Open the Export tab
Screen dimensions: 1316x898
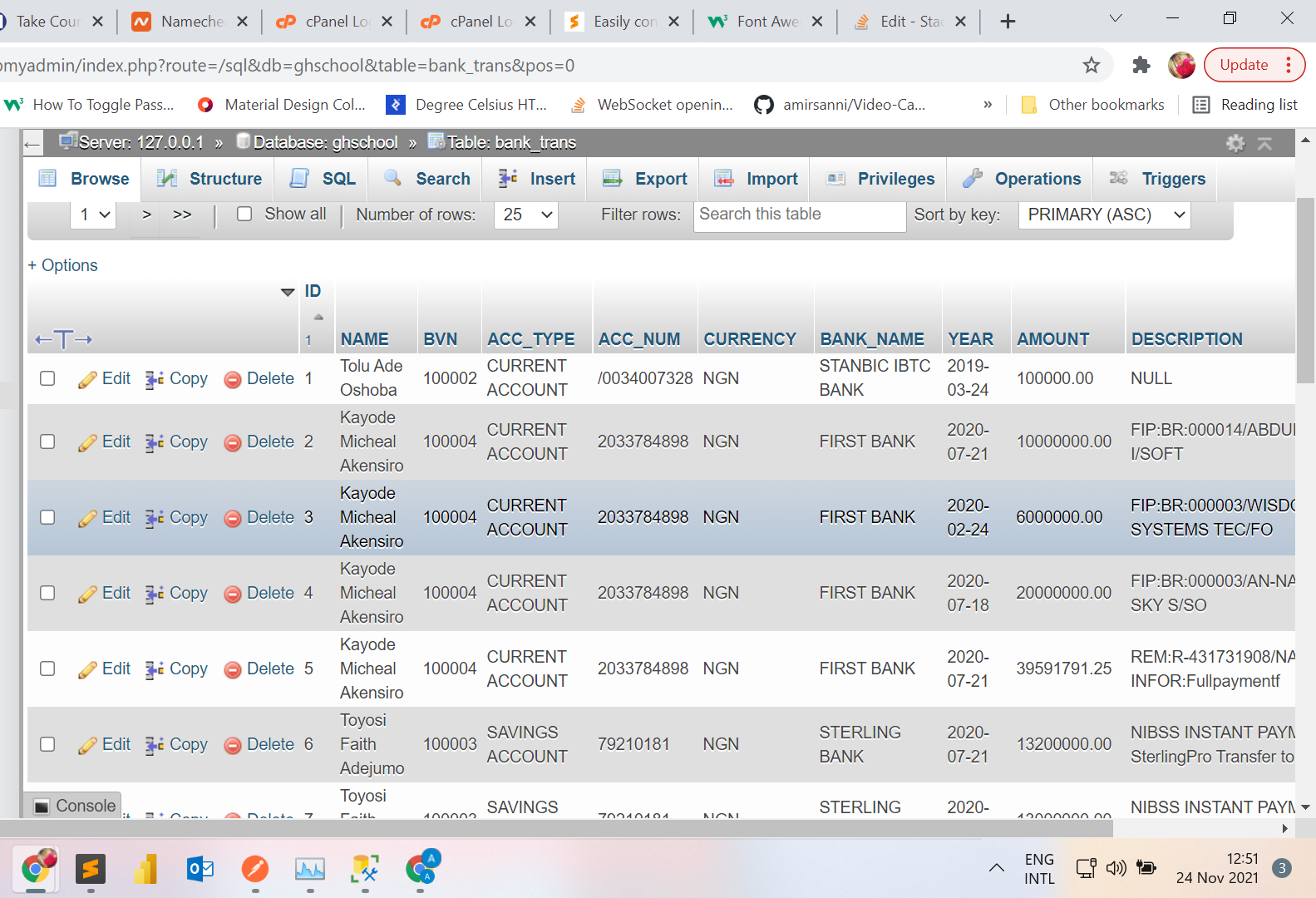point(644,179)
